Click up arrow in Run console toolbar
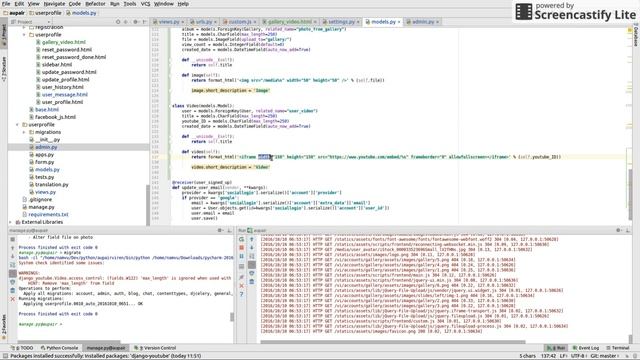 click(252, 239)
